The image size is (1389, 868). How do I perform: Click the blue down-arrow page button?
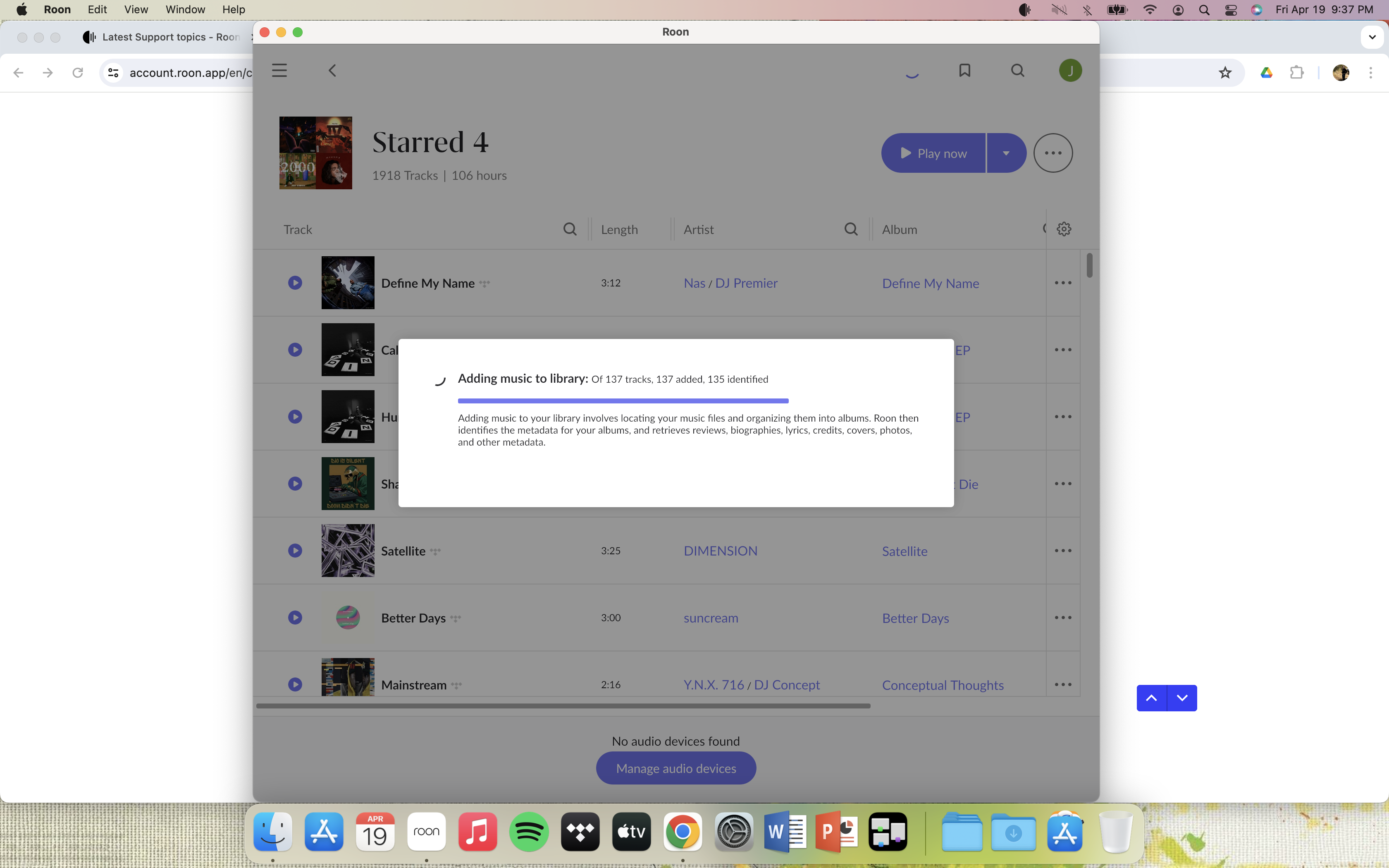pos(1182,698)
